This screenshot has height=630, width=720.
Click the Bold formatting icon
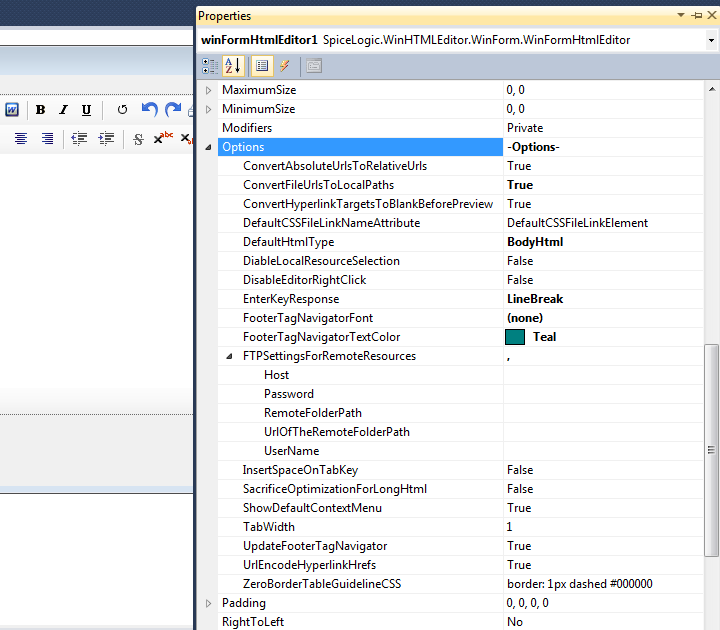click(x=41, y=110)
